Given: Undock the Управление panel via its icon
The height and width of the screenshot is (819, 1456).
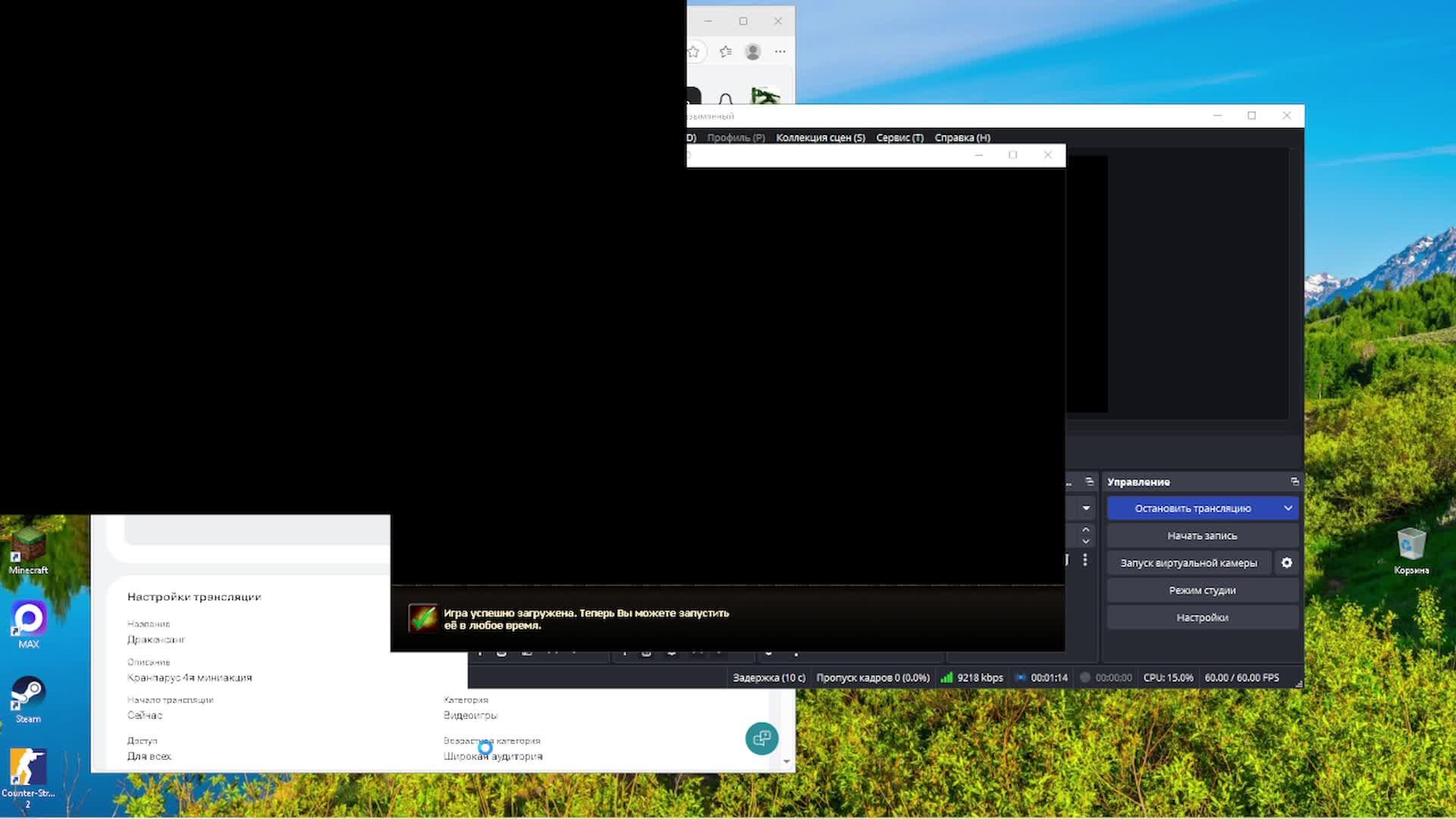Looking at the screenshot, I should (x=1294, y=482).
